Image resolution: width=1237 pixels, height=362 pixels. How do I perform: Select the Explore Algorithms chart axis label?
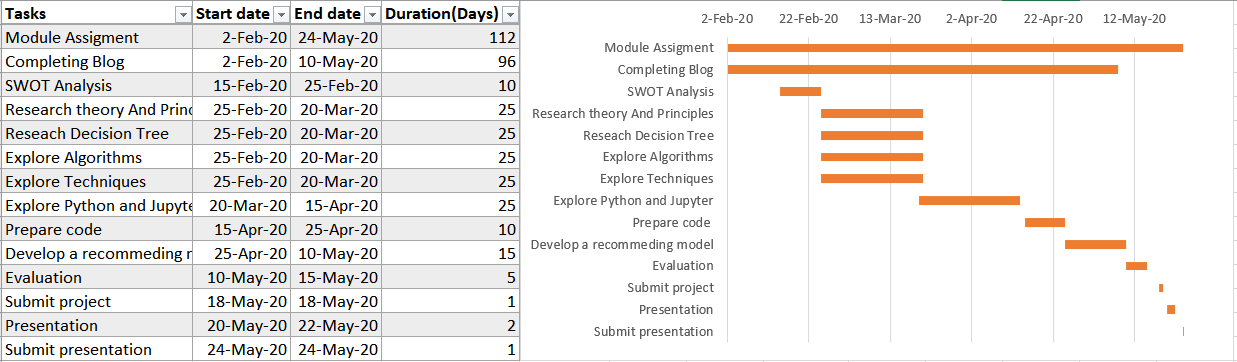[658, 157]
